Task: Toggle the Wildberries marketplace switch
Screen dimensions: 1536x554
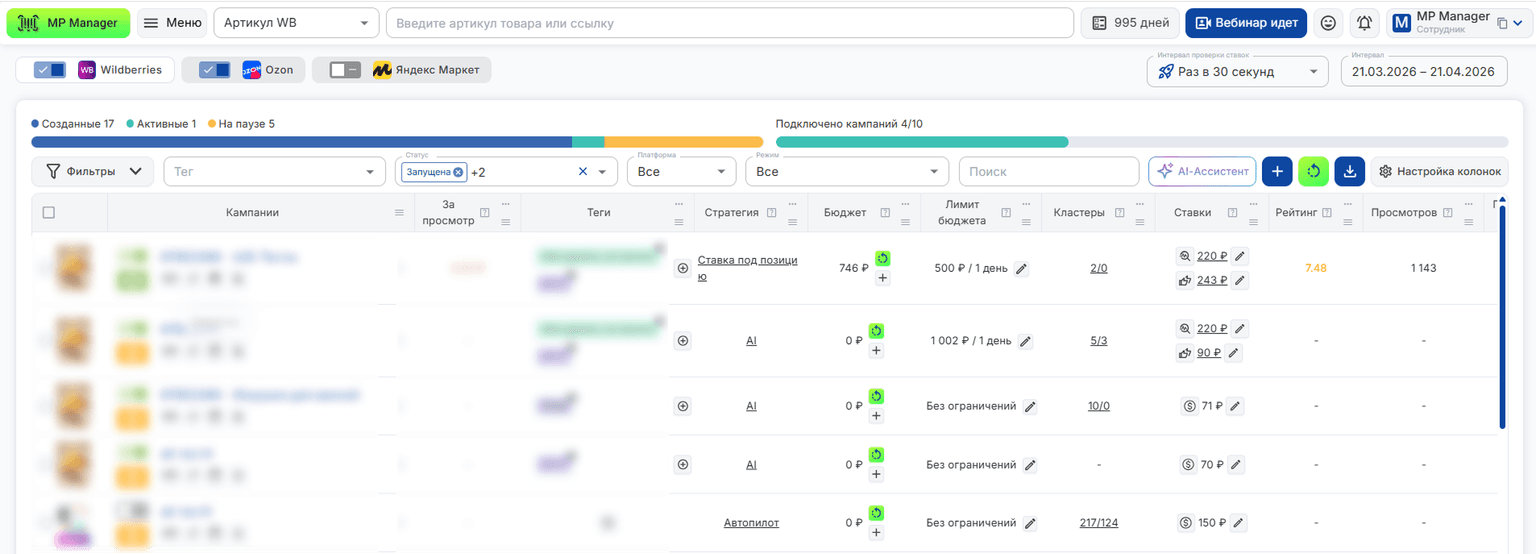Action: coord(50,70)
